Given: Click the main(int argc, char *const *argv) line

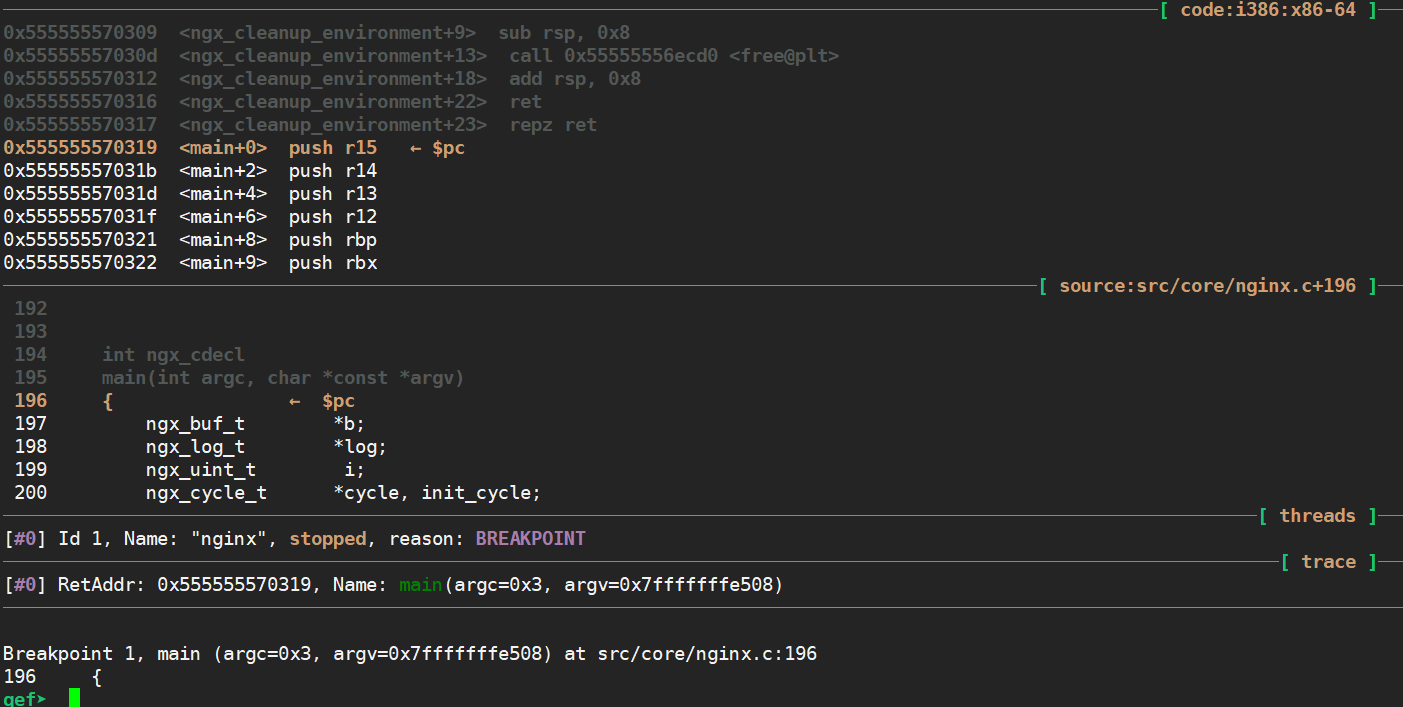Looking at the screenshot, I should point(283,378).
